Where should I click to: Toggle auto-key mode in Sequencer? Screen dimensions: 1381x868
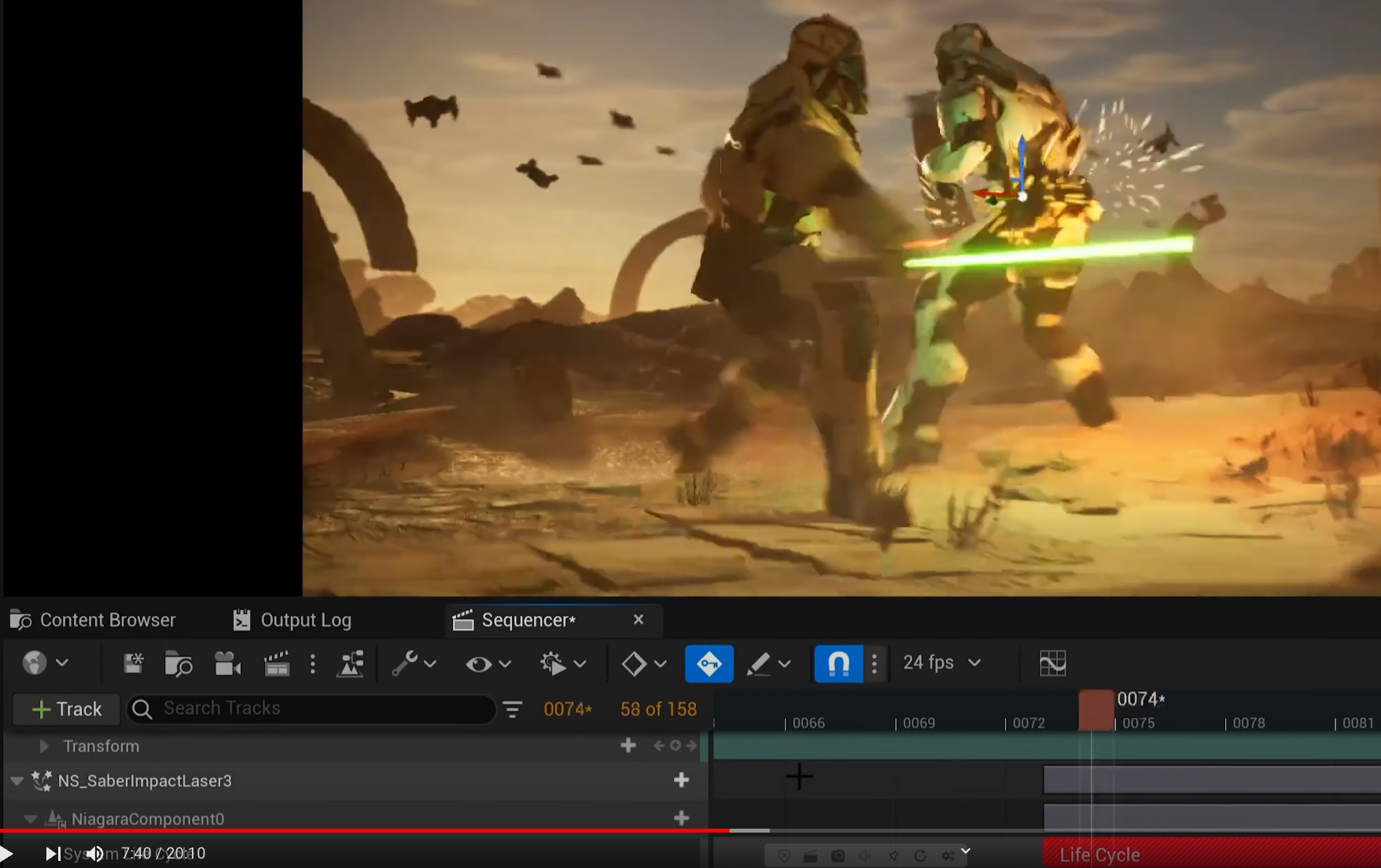click(709, 664)
